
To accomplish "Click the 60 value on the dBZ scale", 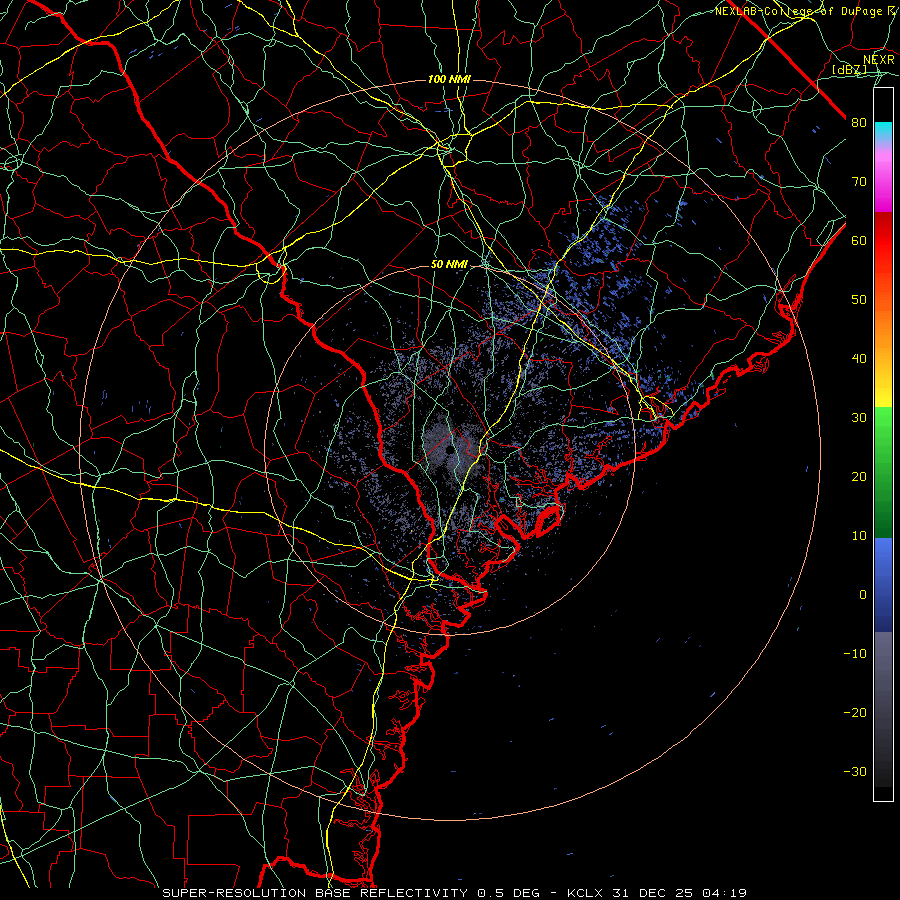I will pos(859,241).
